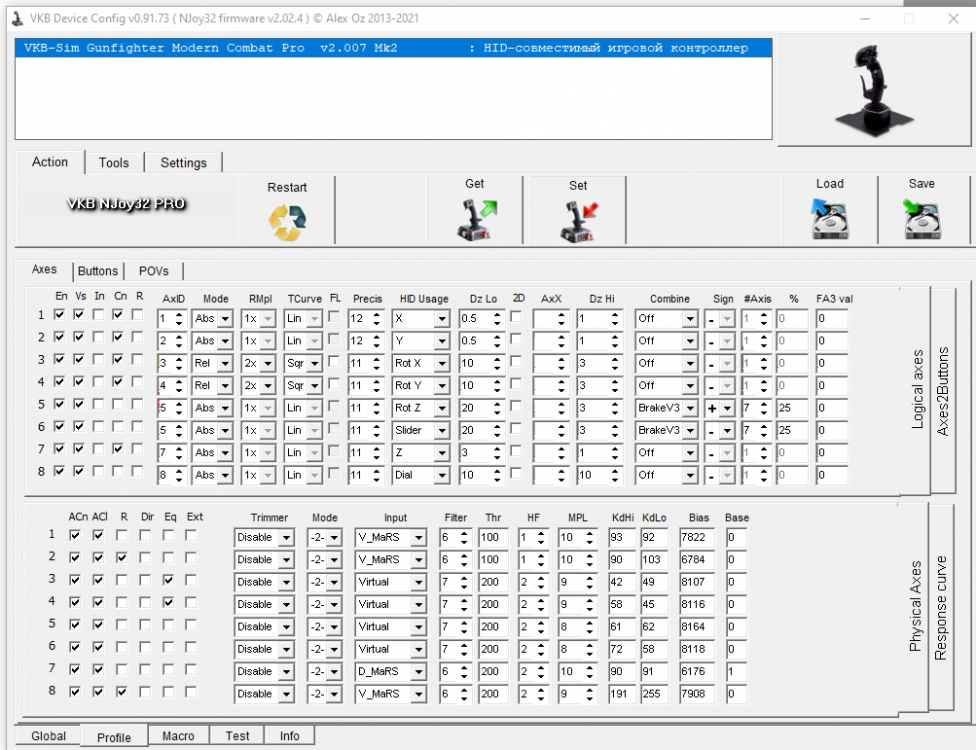Toggle the R checkbox for physical axis 2
Viewport: 976px width, 750px height.
point(121,558)
